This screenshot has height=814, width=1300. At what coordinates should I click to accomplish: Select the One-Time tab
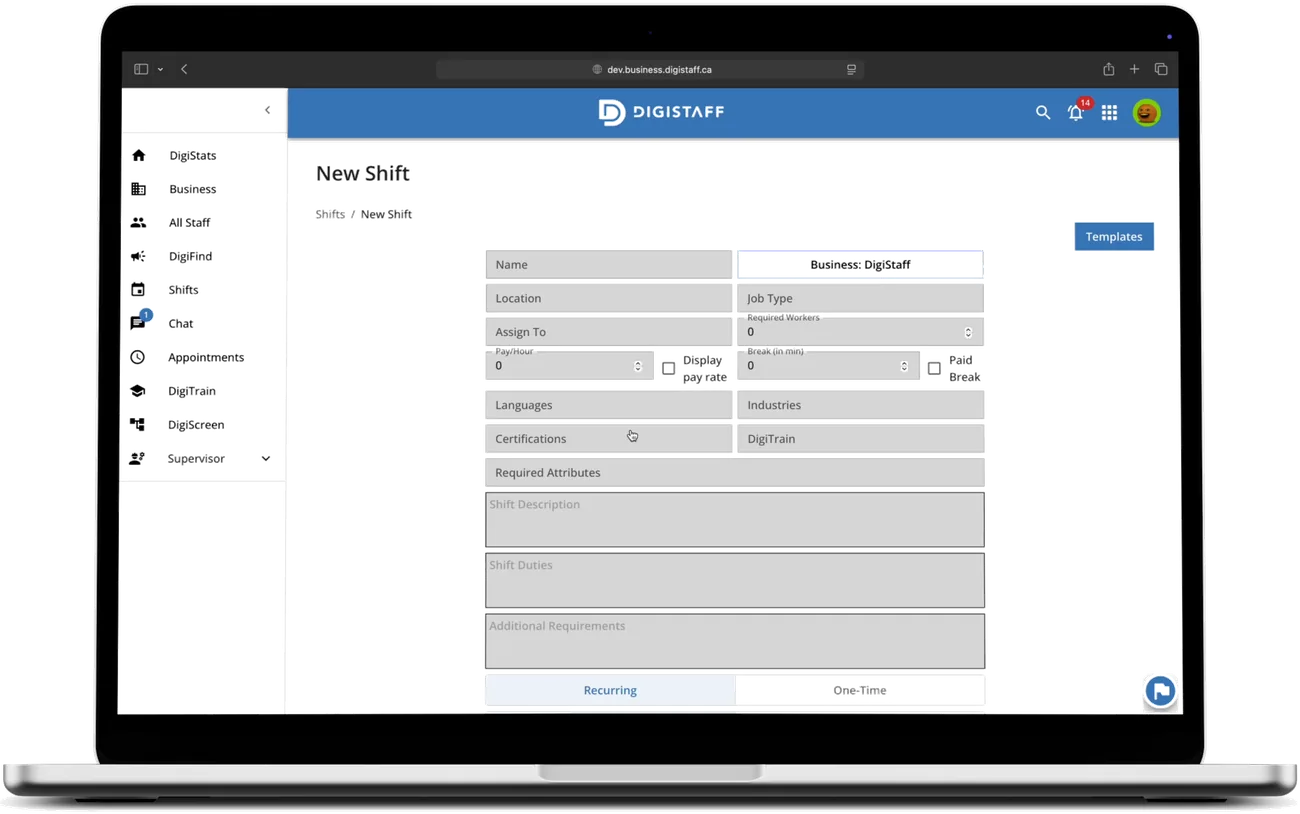coord(860,690)
